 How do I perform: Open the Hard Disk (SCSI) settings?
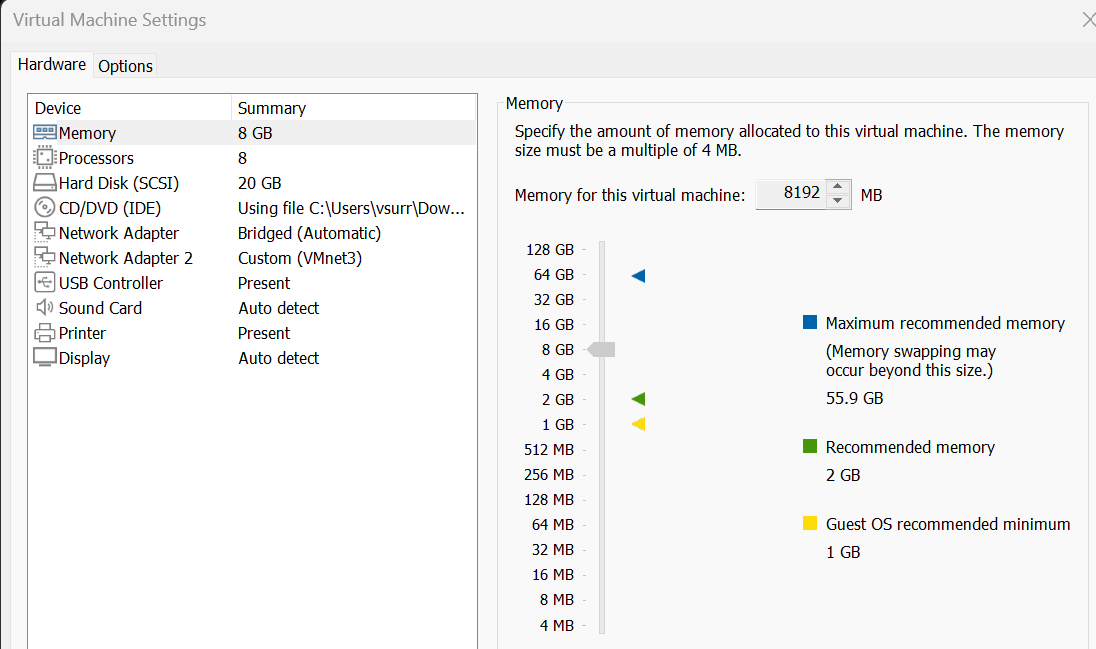click(x=46, y=182)
